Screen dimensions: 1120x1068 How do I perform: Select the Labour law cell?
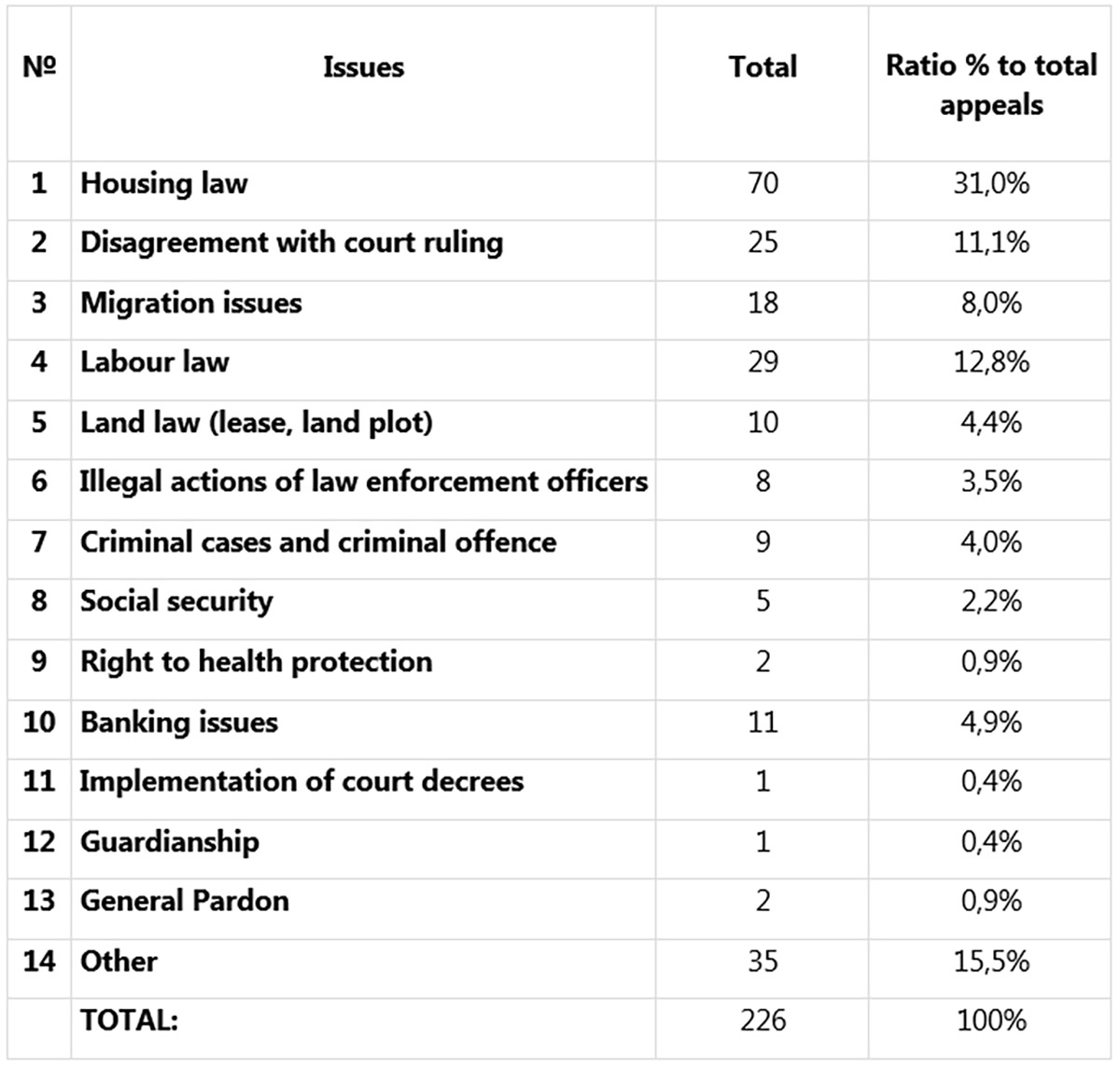click(x=155, y=362)
